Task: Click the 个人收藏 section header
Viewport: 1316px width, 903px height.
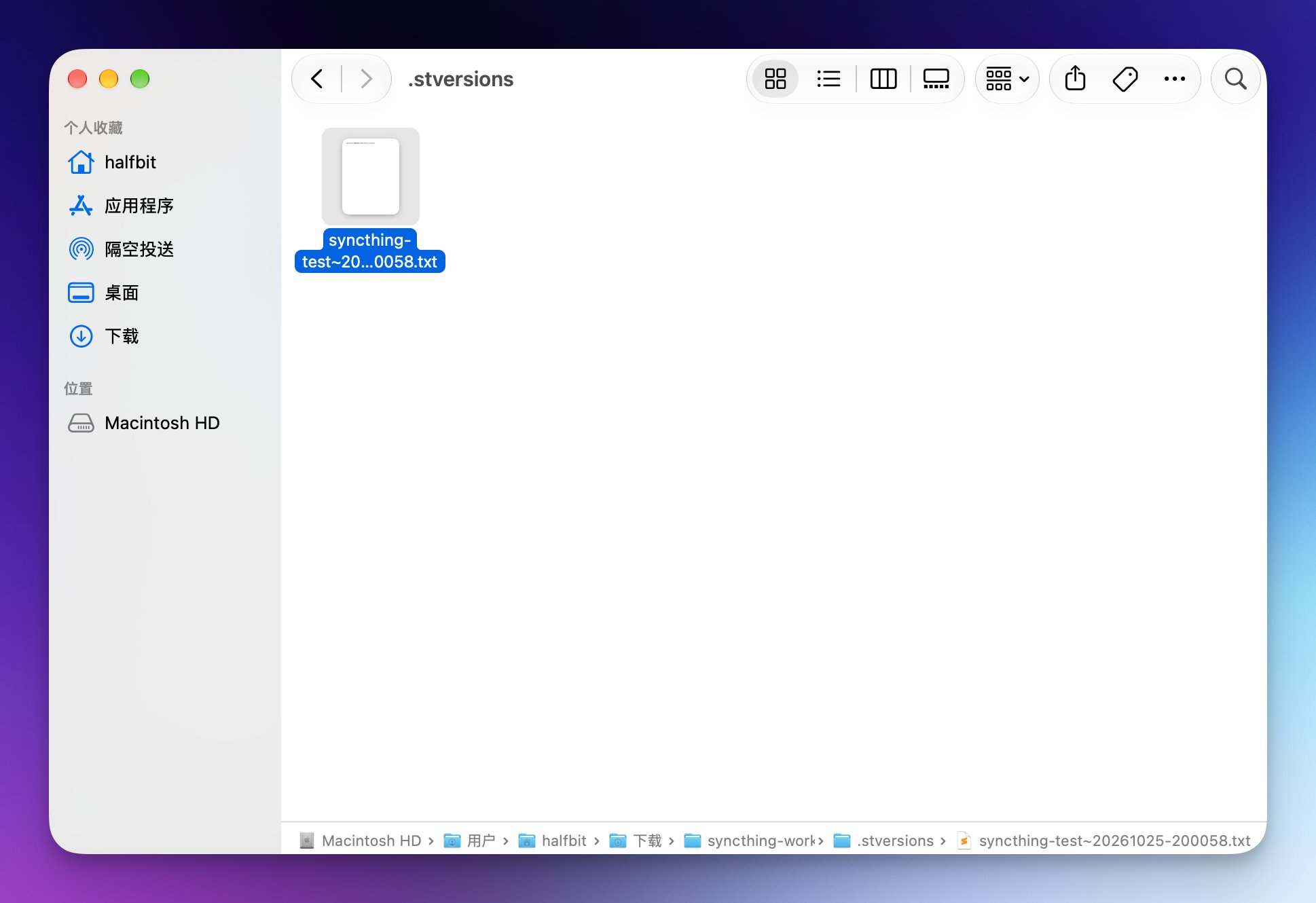Action: 93,128
